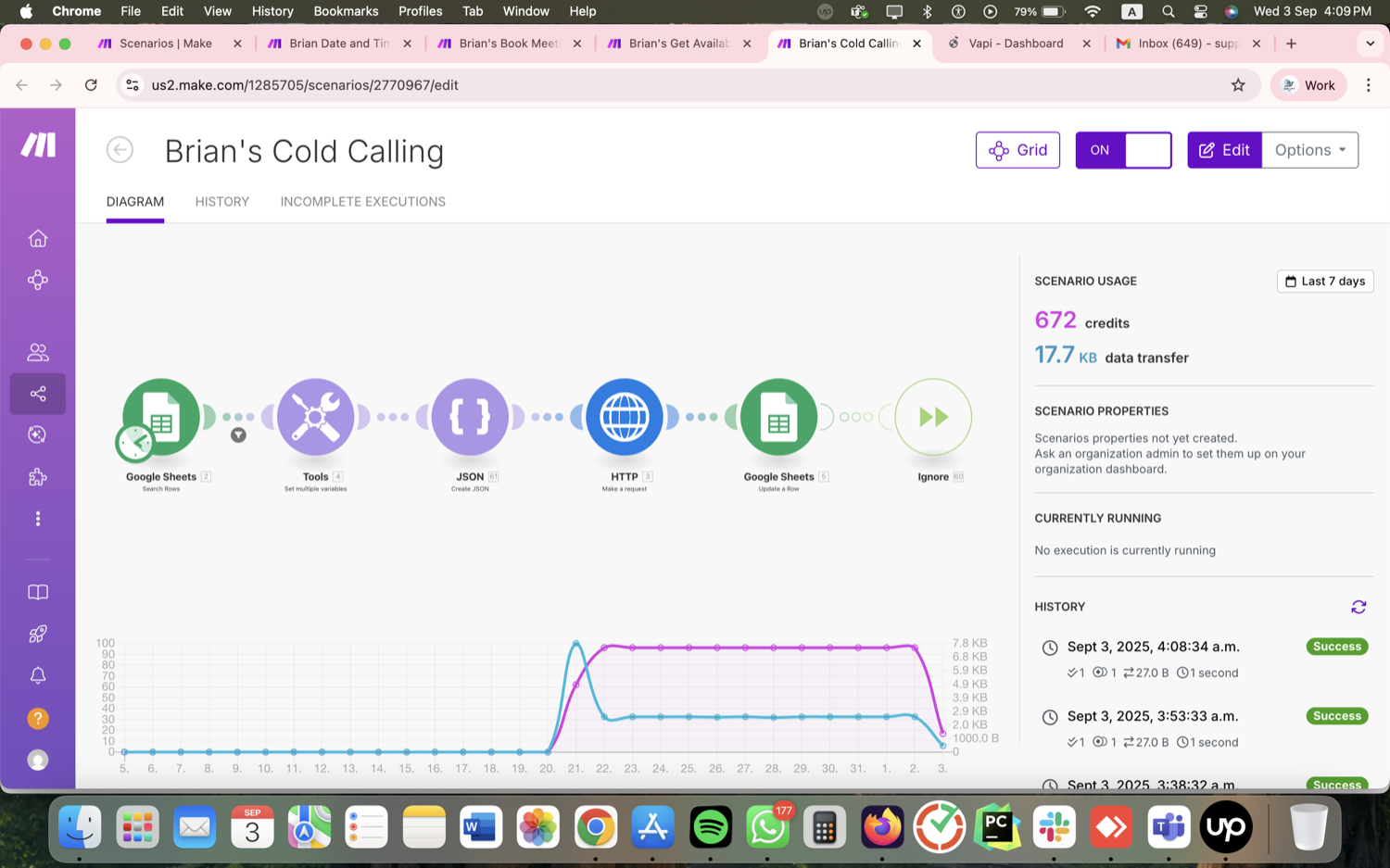
Task: Click the Edit scenario button
Action: tap(1224, 150)
